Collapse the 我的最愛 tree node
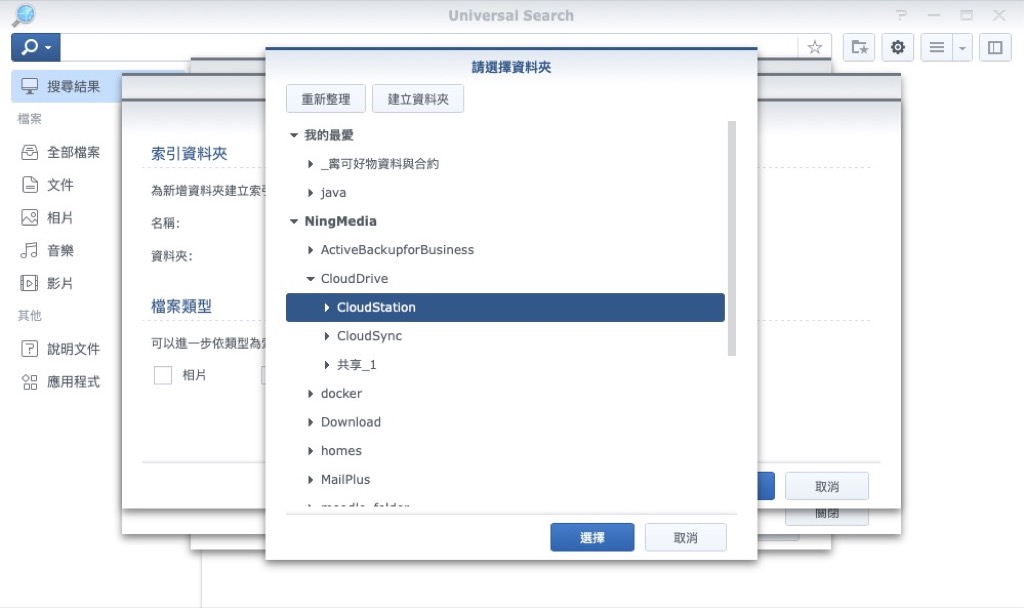 pos(294,135)
